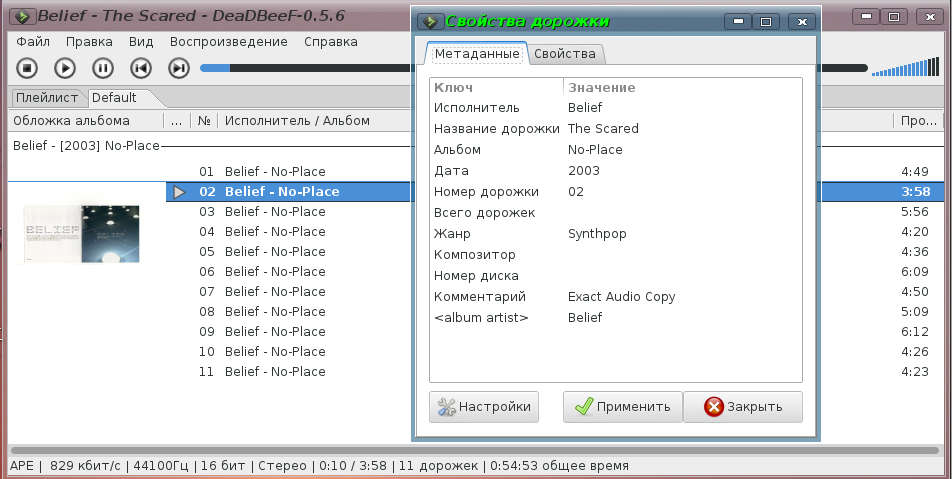Viewport: 952px width, 479px height.
Task: Open the Файл menu
Action: pyautogui.click(x=33, y=42)
